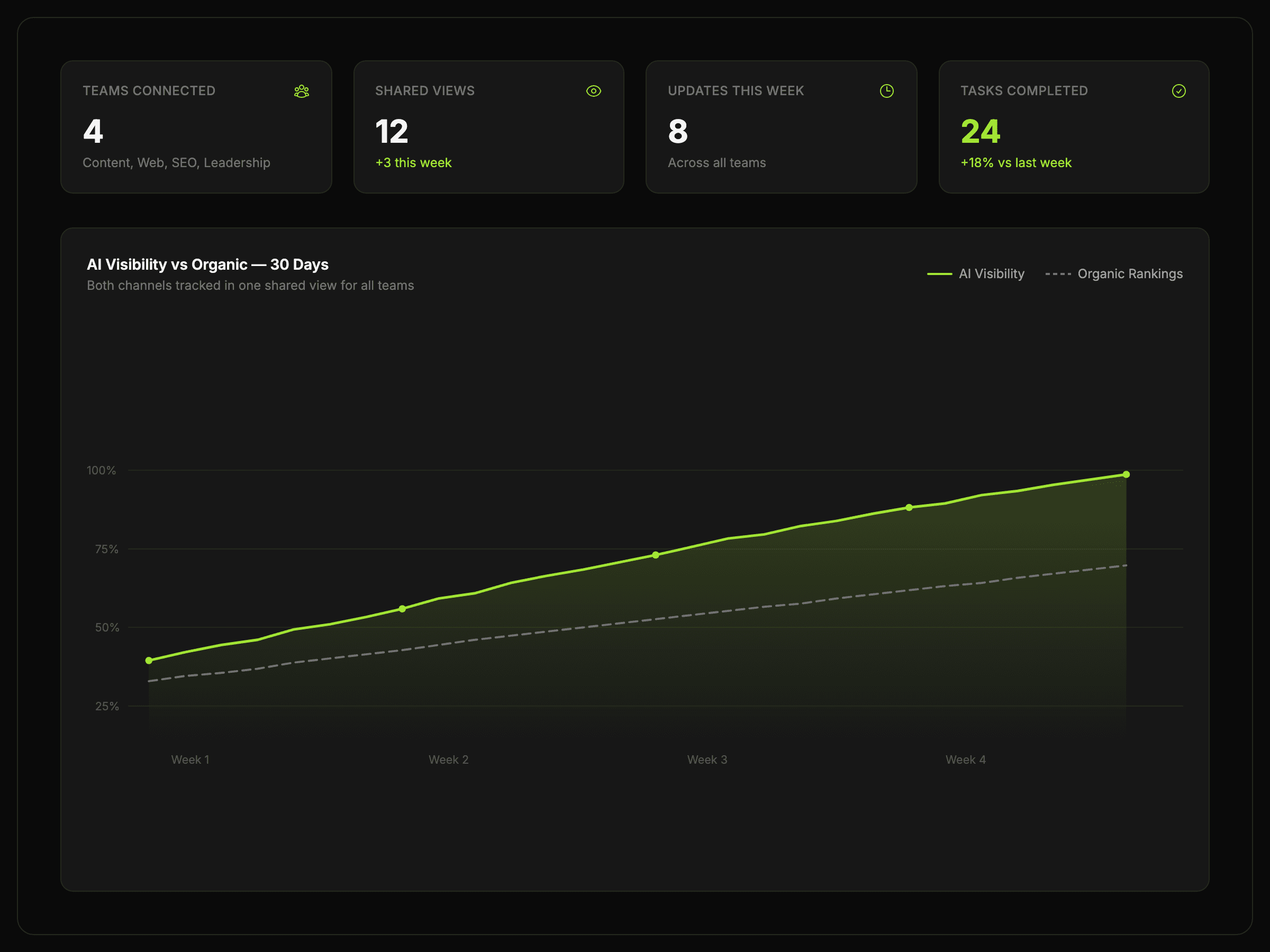This screenshot has width=1270, height=952.
Task: Click the 100% y-axis label
Action: click(101, 471)
